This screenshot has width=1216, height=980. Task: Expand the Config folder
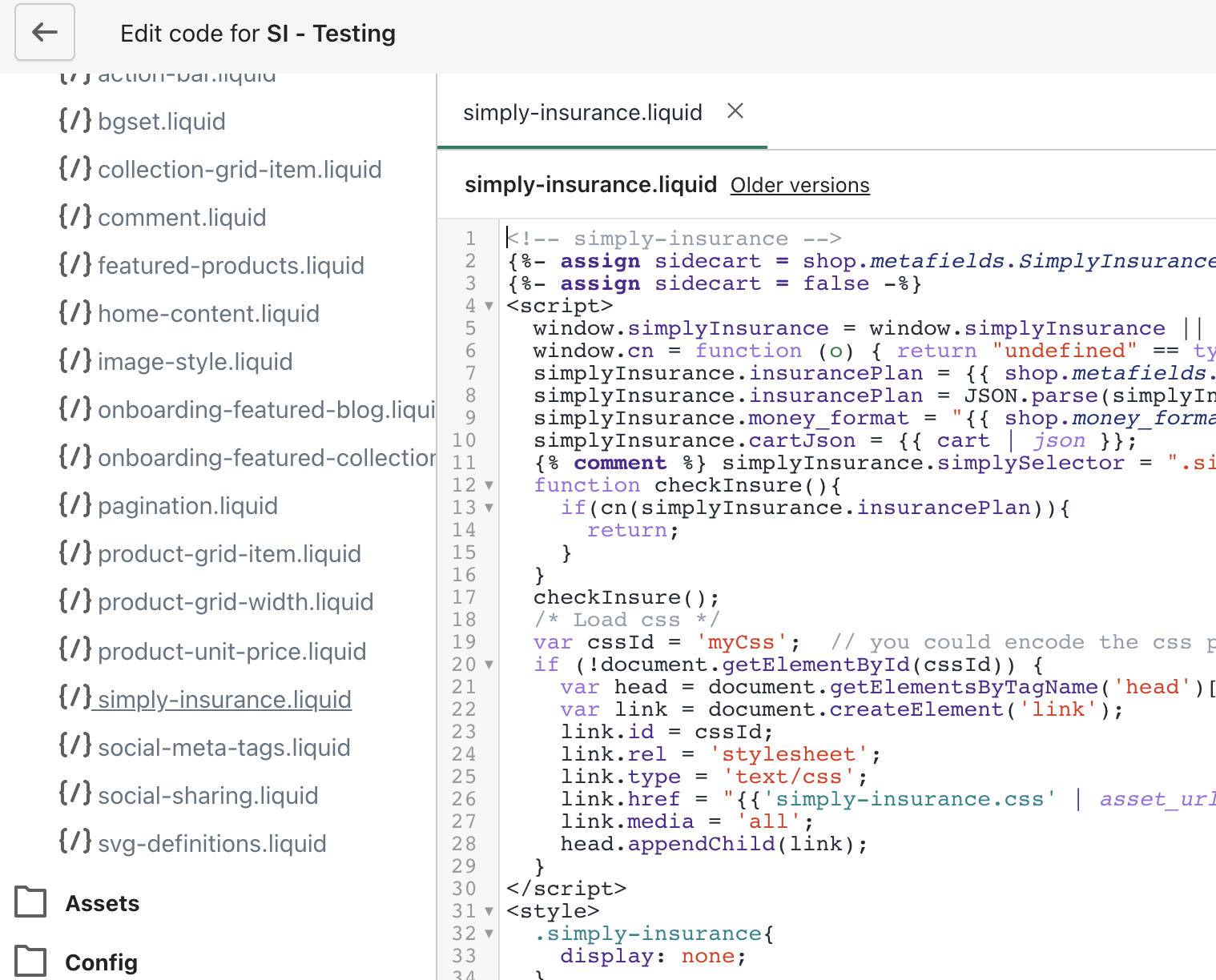pyautogui.click(x=101, y=962)
